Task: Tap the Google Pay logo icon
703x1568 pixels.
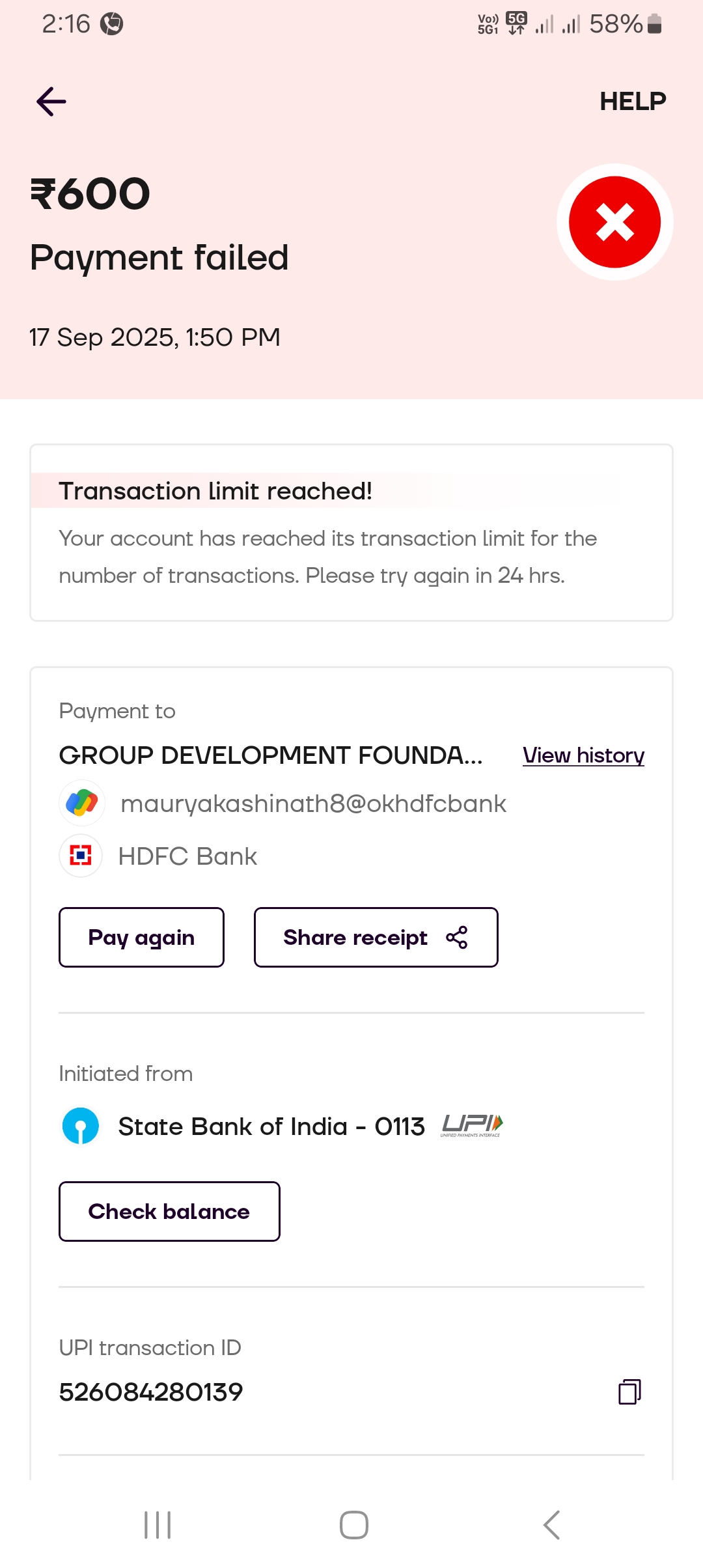Action: (82, 803)
